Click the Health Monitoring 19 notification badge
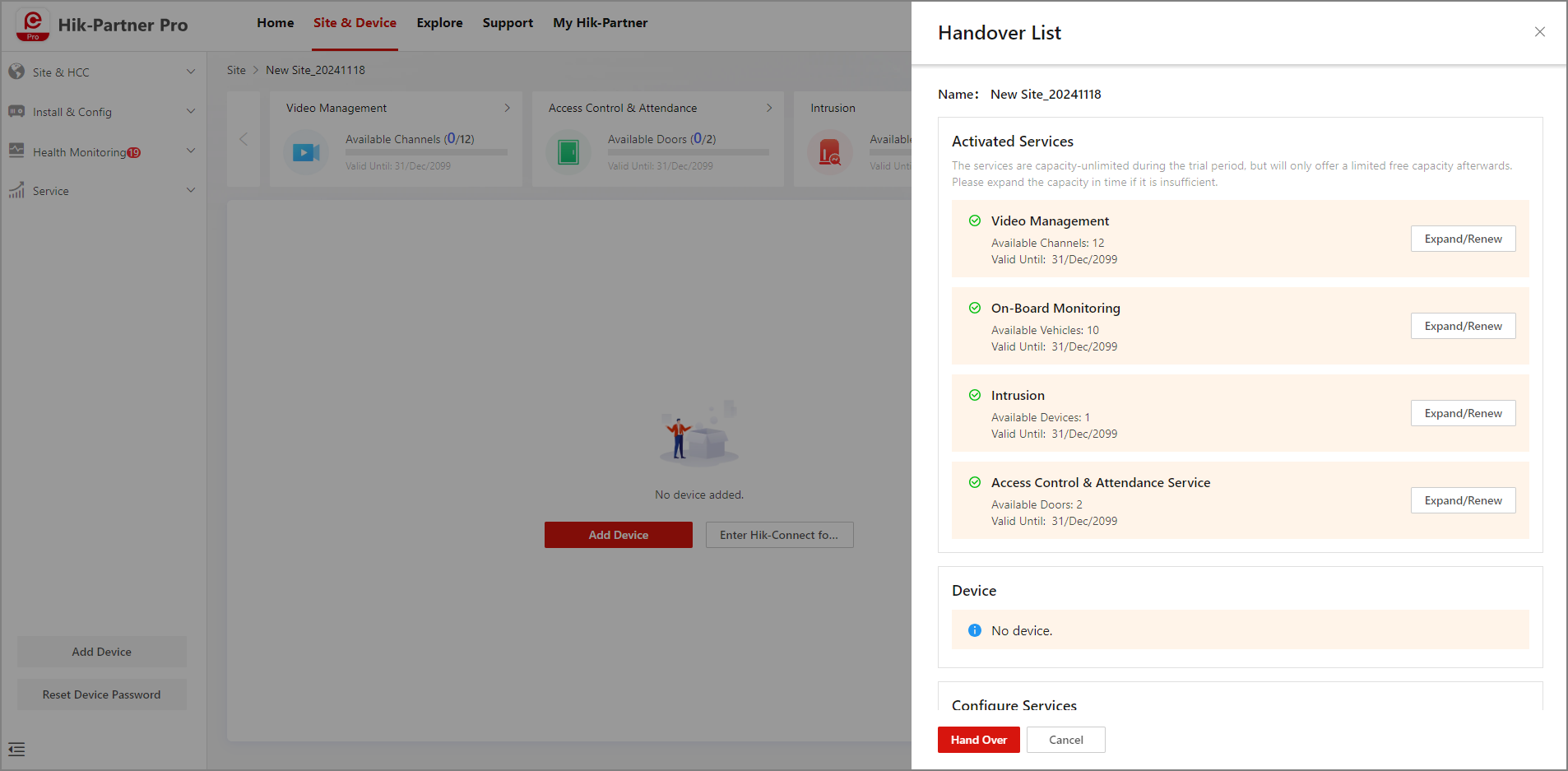Viewport: 1568px width, 771px height. (134, 152)
